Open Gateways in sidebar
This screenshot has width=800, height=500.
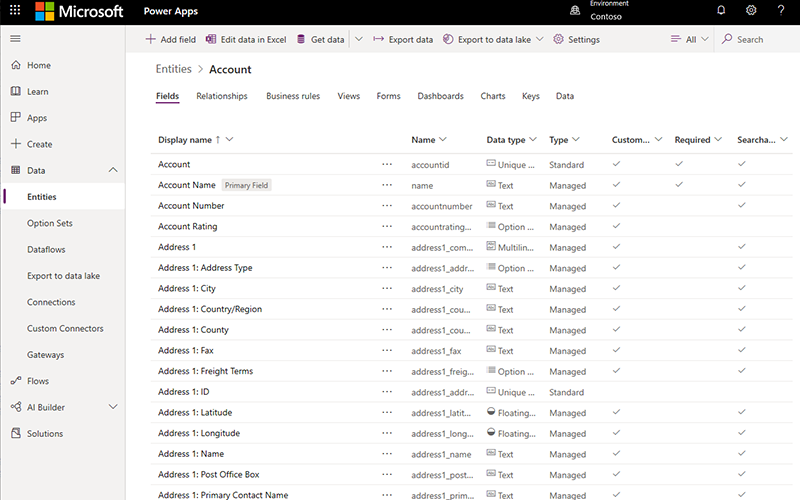pyautogui.click(x=45, y=355)
